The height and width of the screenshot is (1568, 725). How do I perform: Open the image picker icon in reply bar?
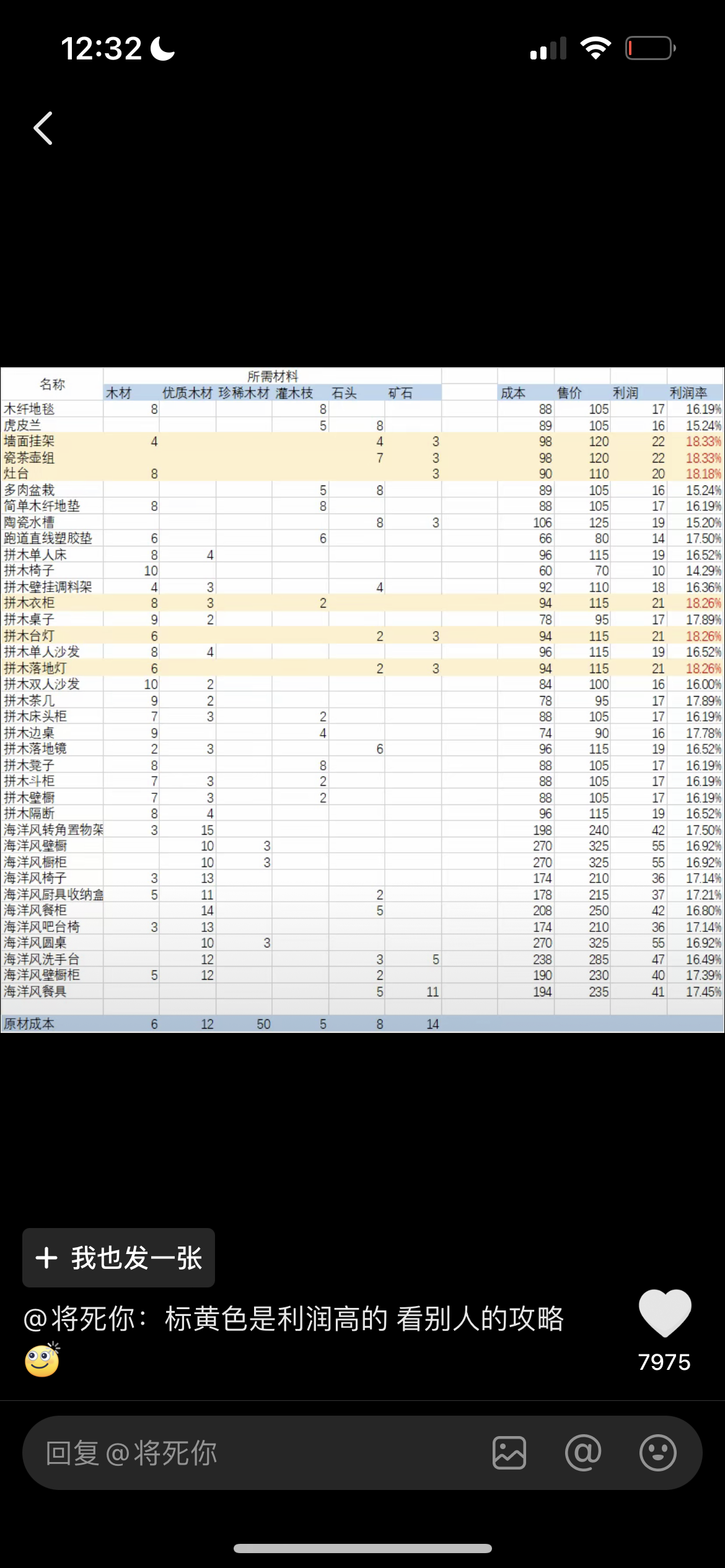point(509,1453)
